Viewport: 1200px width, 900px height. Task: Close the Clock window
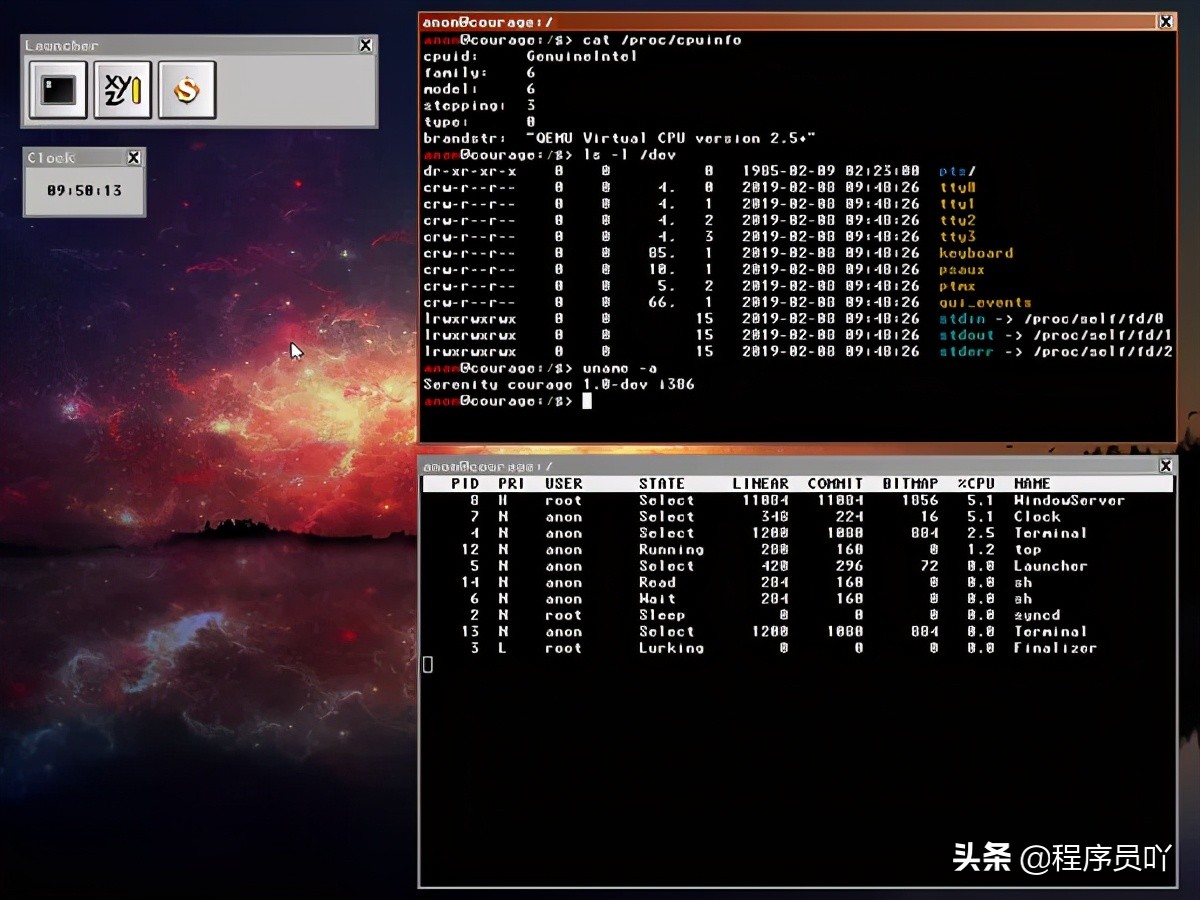click(134, 158)
